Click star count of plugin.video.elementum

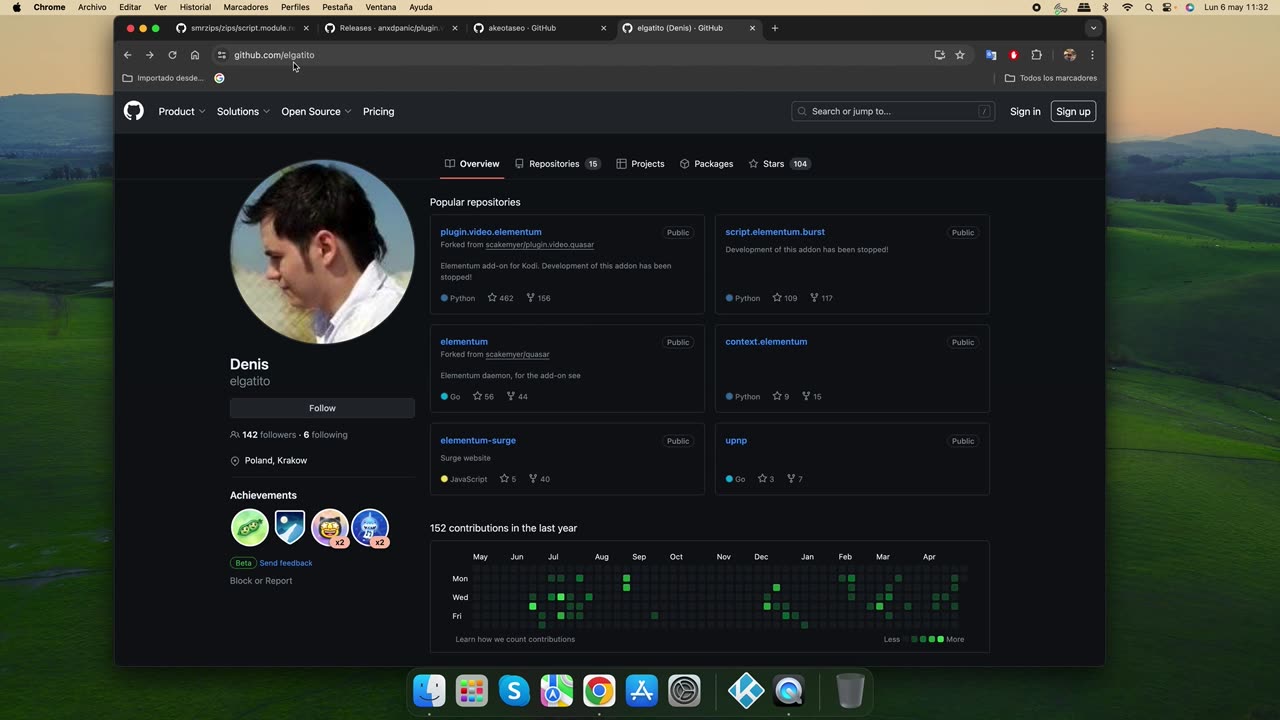pyautogui.click(x=500, y=298)
